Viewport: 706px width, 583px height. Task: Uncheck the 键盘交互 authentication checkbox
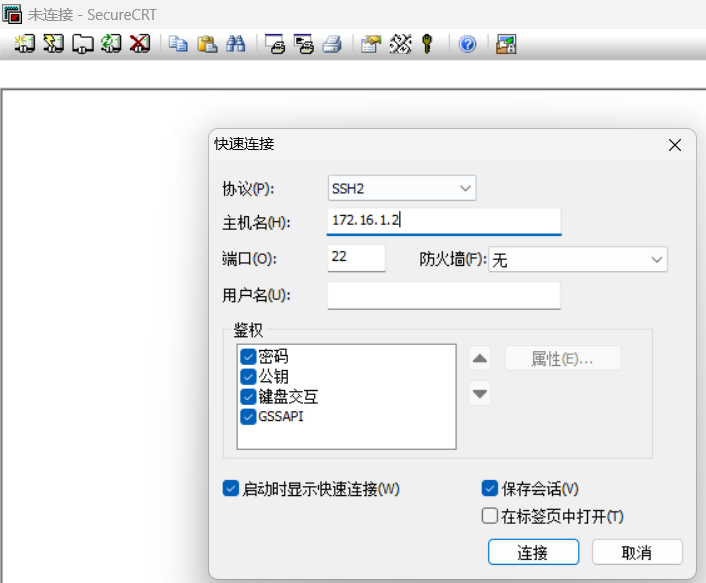pos(248,397)
